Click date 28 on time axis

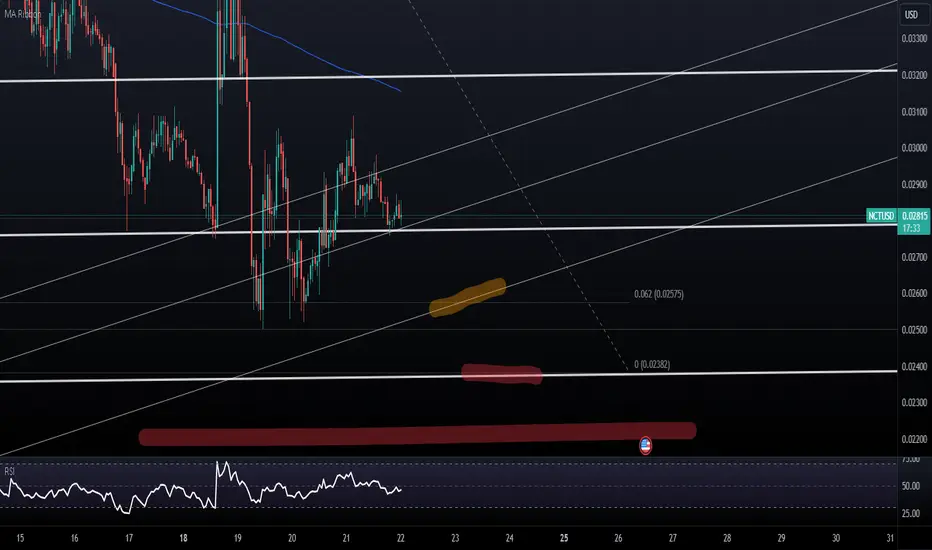[727, 538]
